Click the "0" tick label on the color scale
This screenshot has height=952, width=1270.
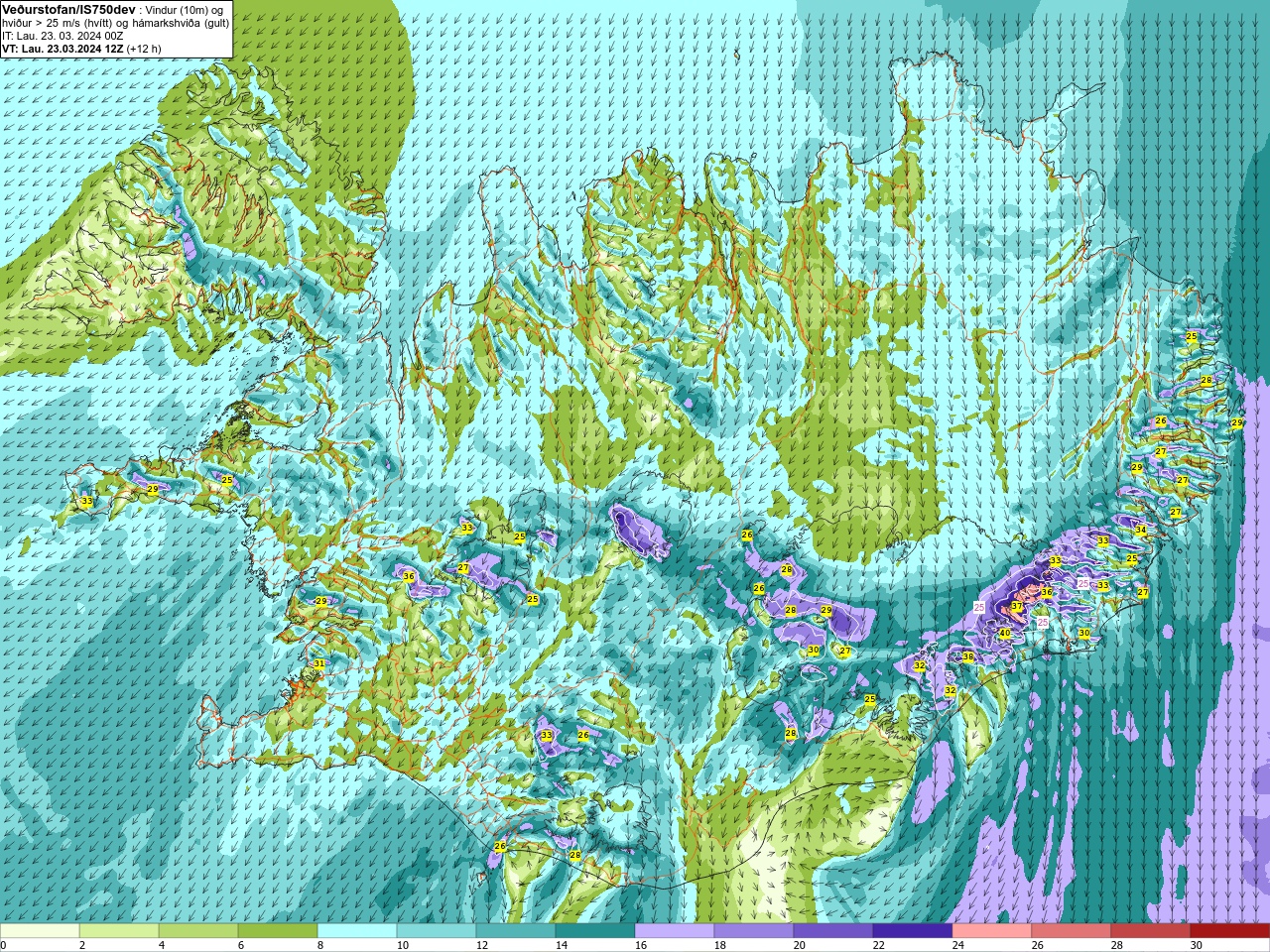pos(4,945)
